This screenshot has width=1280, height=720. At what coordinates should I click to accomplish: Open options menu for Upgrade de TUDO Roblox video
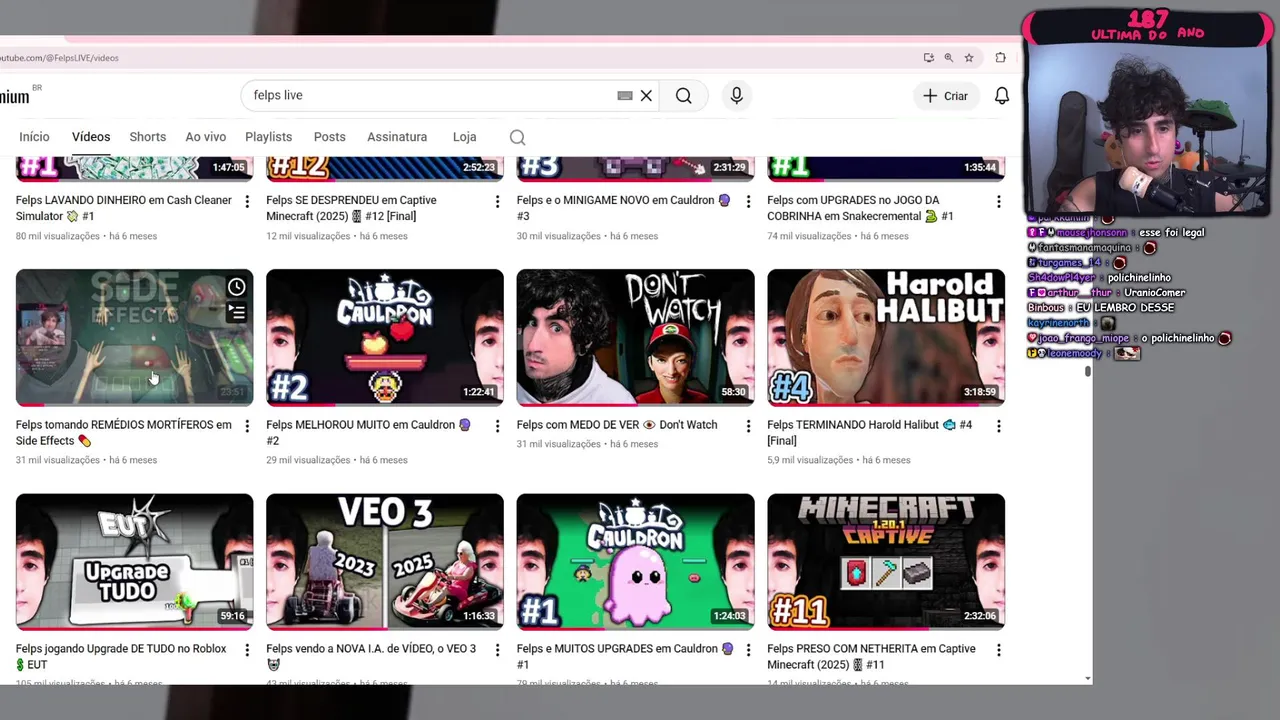[x=247, y=650]
